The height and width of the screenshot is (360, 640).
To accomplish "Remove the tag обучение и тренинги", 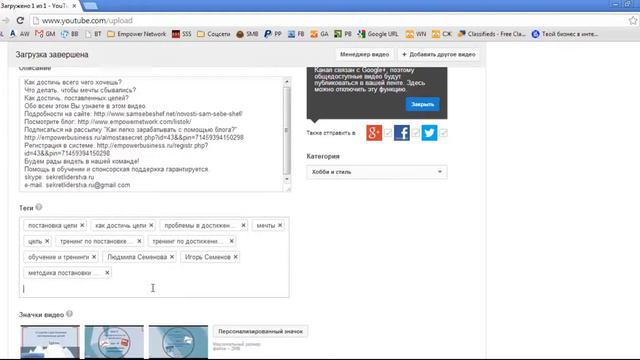I will tap(94, 257).
